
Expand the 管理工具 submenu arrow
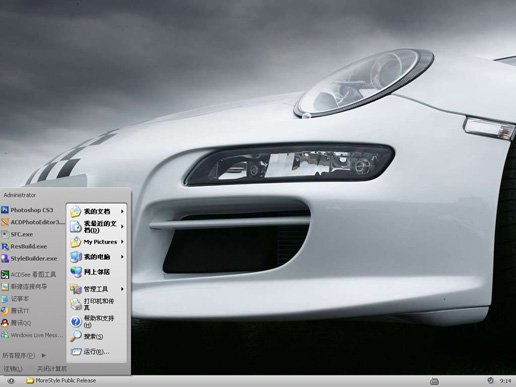tap(122, 289)
